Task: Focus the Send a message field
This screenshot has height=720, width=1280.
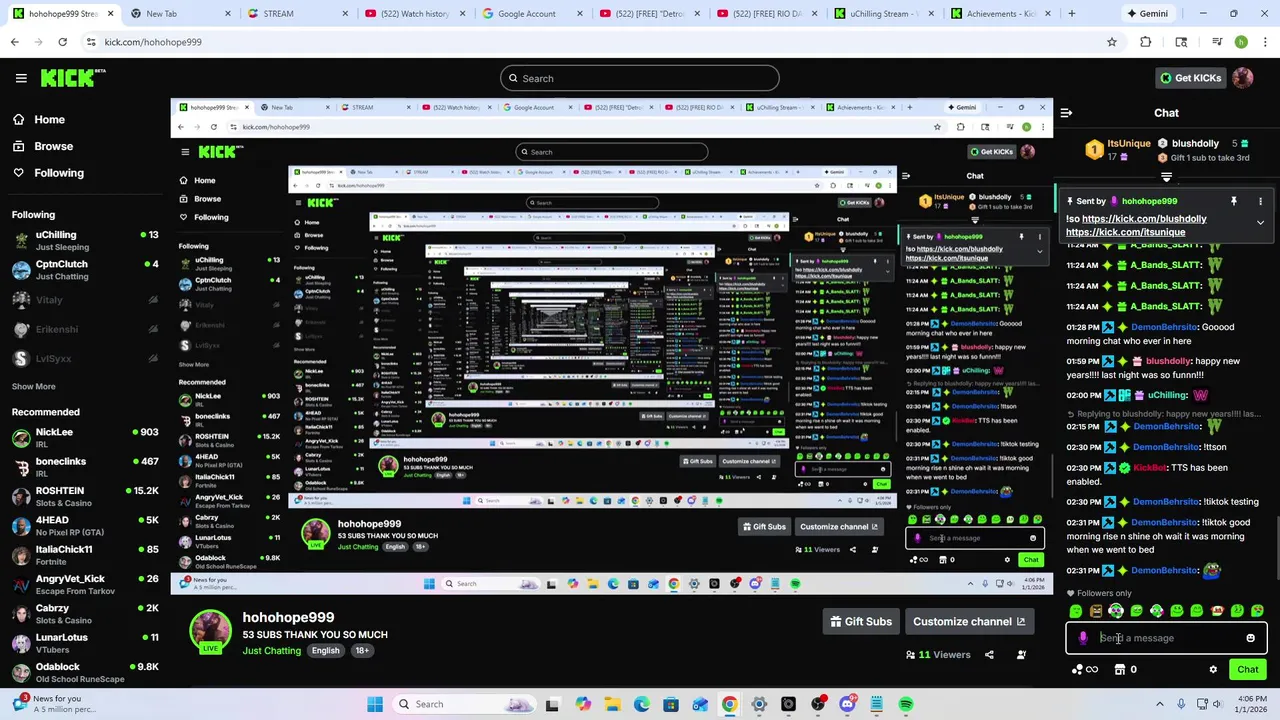Action: tap(1166, 638)
